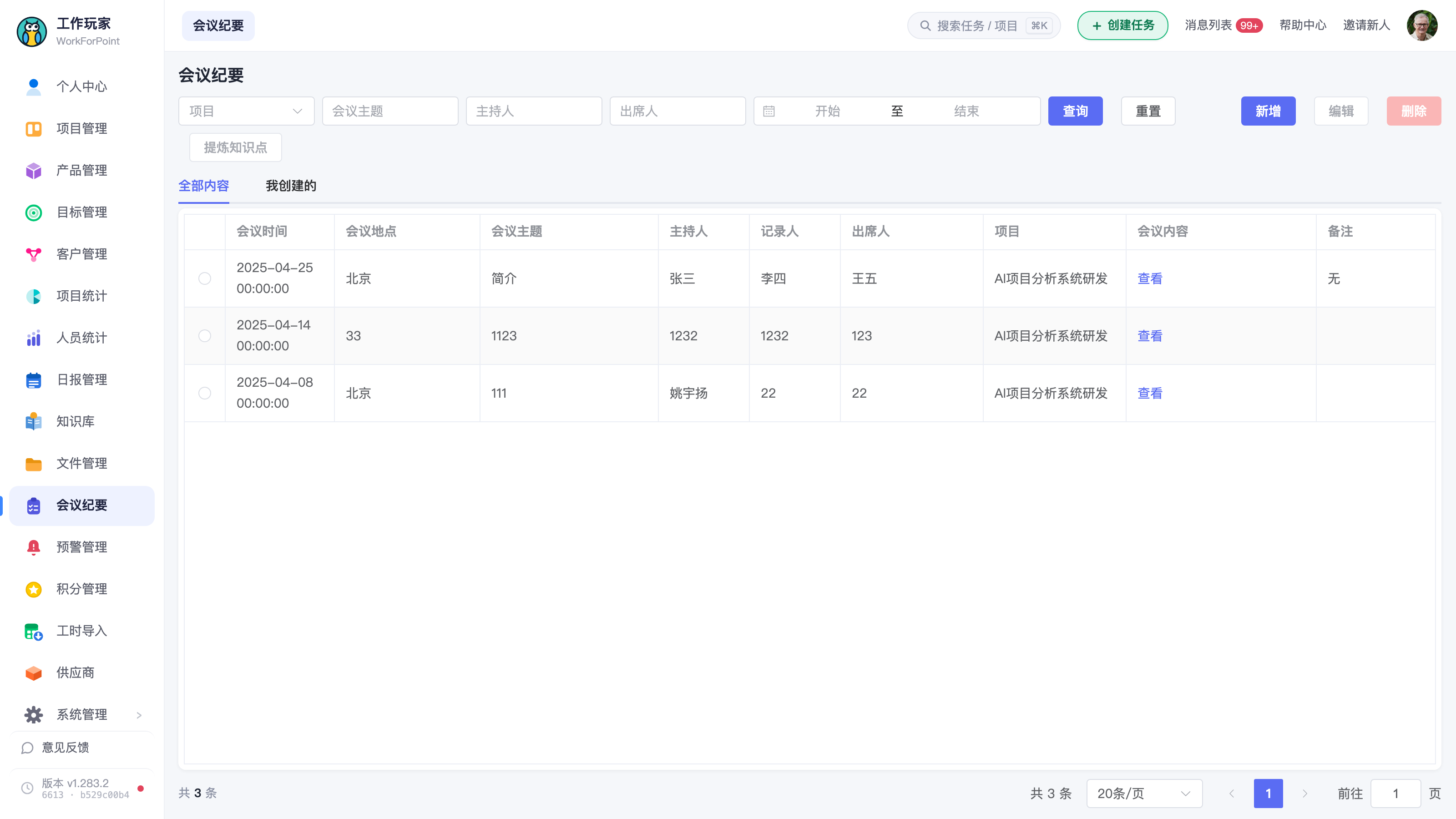Screen dimensions: 1456x819
Task: Open 工时导入 import icon
Action: pyautogui.click(x=33, y=632)
